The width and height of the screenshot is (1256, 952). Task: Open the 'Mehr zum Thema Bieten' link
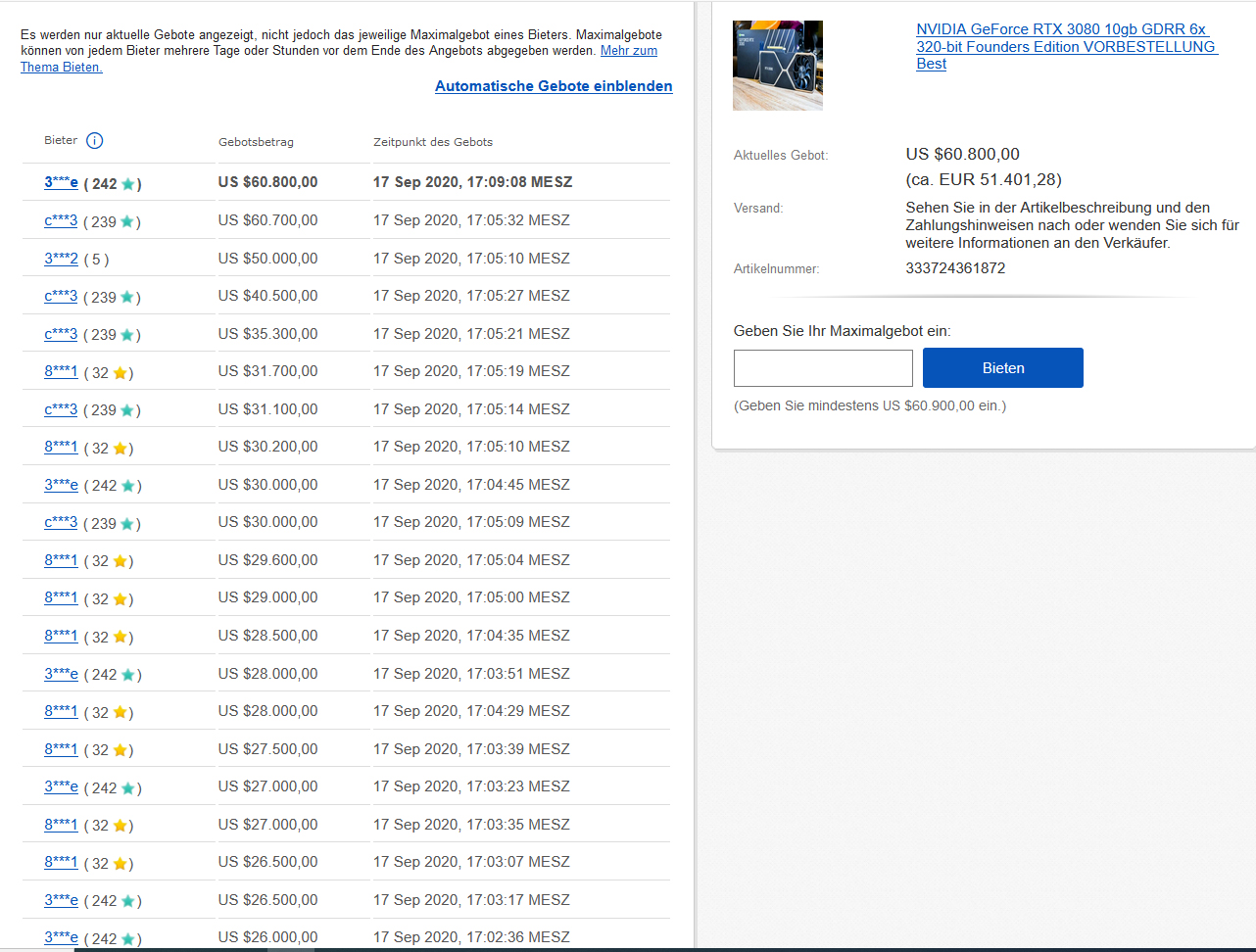629,51
